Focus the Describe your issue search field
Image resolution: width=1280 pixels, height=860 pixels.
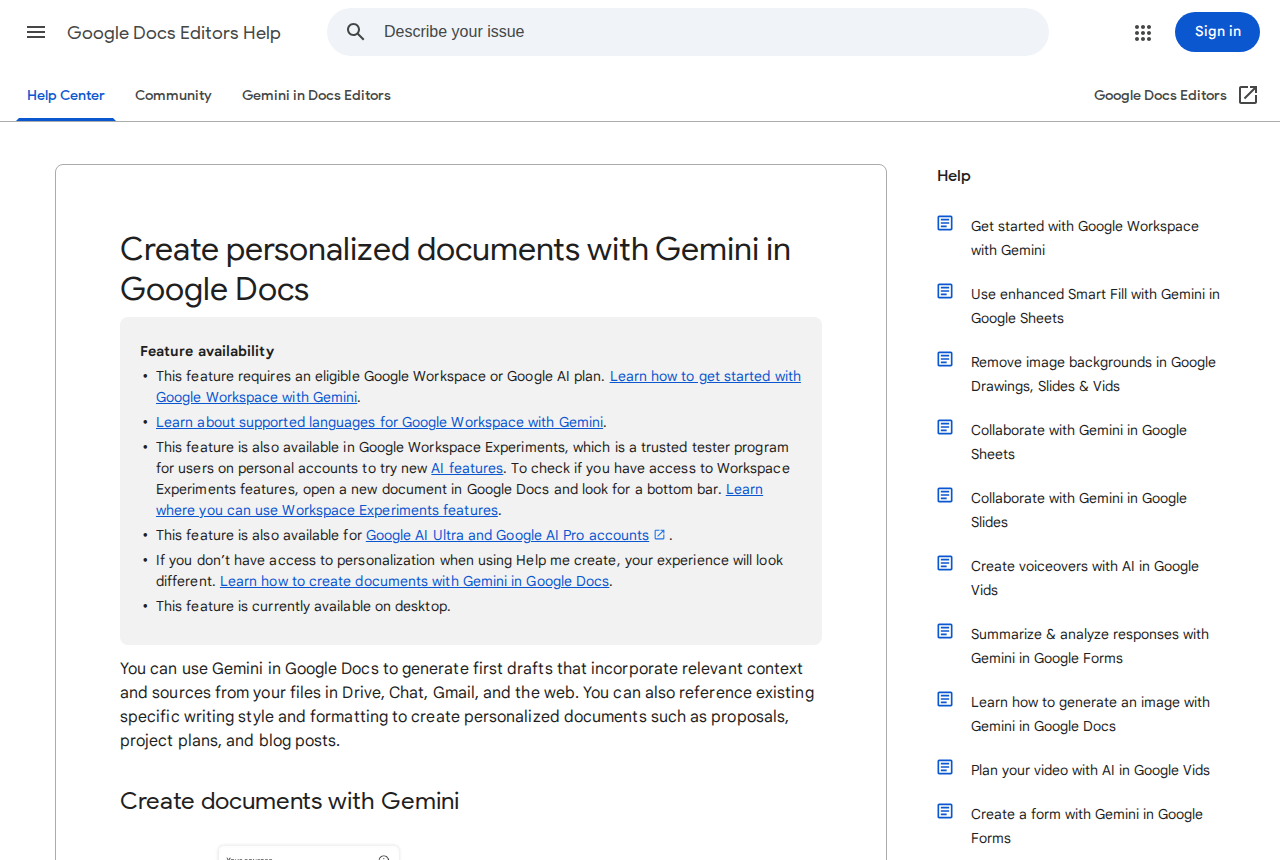tap(687, 32)
